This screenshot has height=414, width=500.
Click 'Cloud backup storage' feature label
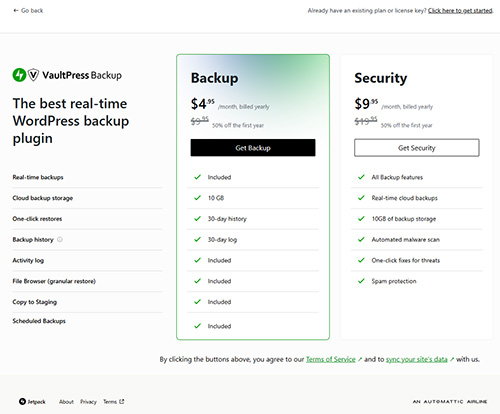43,198
